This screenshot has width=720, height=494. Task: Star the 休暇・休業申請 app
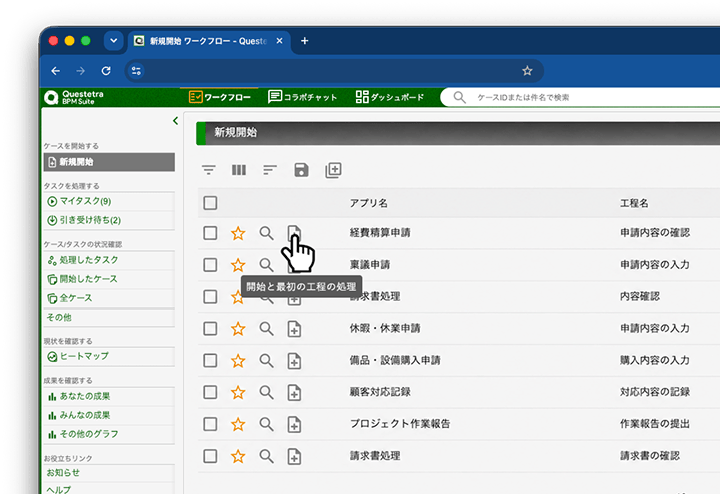pos(238,329)
